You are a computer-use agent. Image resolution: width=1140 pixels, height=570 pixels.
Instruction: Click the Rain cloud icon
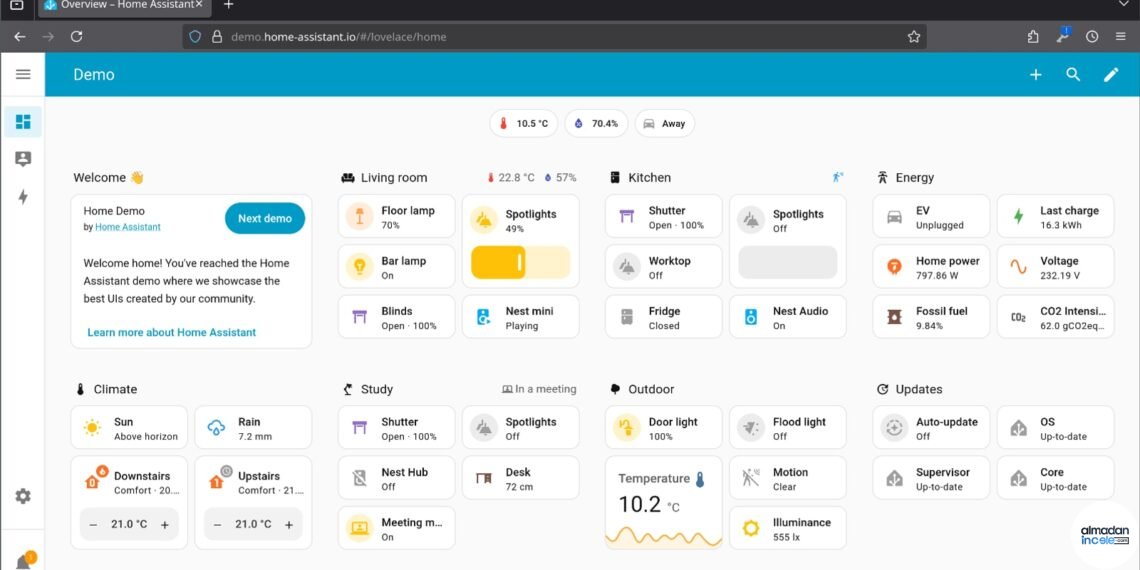(x=216, y=428)
